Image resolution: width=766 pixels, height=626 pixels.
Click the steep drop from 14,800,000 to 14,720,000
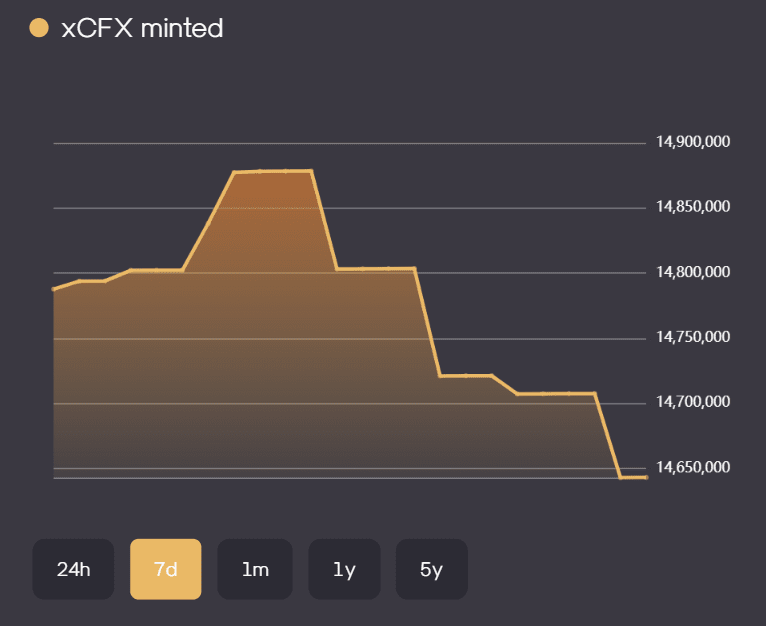(427, 322)
